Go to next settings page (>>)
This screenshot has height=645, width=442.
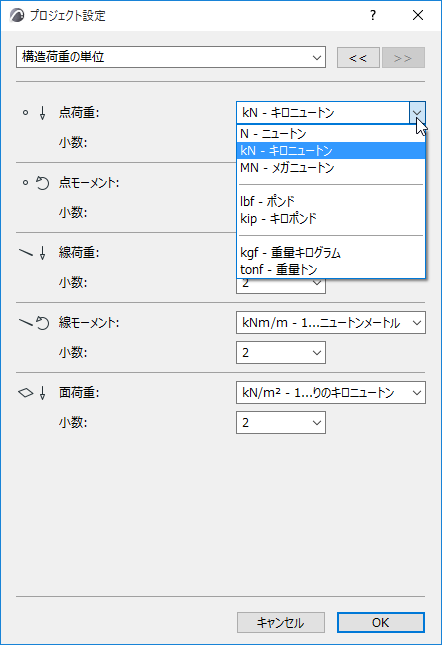click(403, 58)
